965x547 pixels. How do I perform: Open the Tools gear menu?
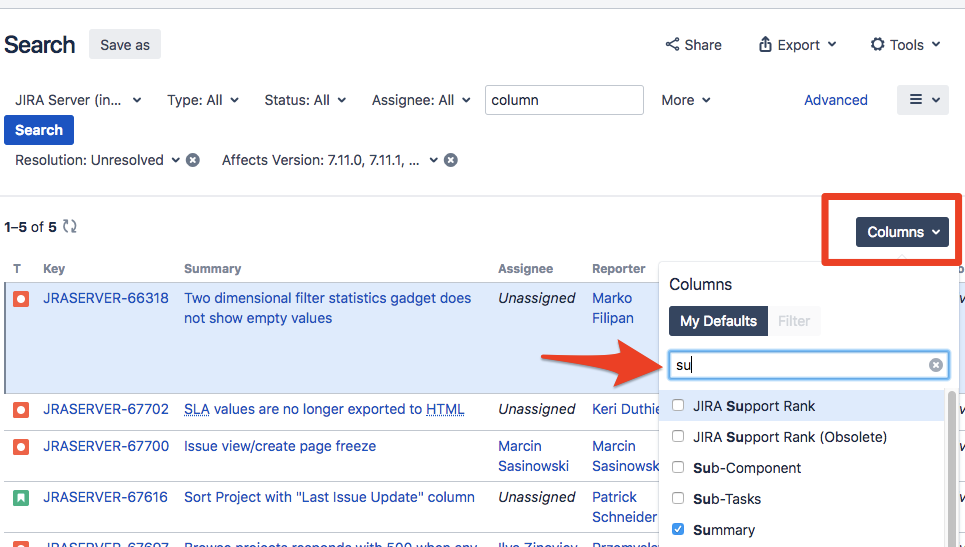[905, 45]
